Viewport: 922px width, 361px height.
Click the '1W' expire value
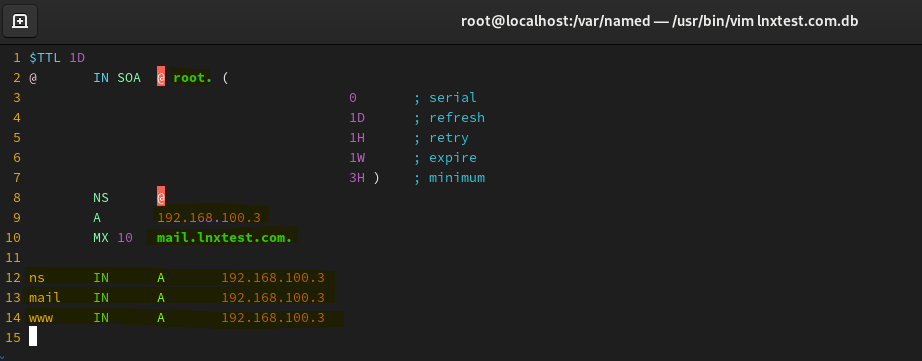(x=357, y=158)
